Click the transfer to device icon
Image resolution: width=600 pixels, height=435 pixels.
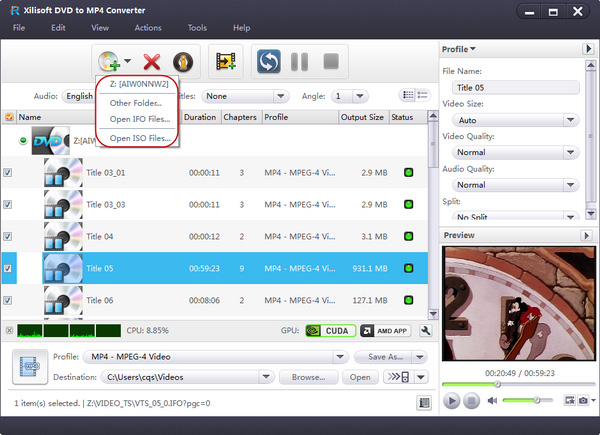click(x=399, y=377)
